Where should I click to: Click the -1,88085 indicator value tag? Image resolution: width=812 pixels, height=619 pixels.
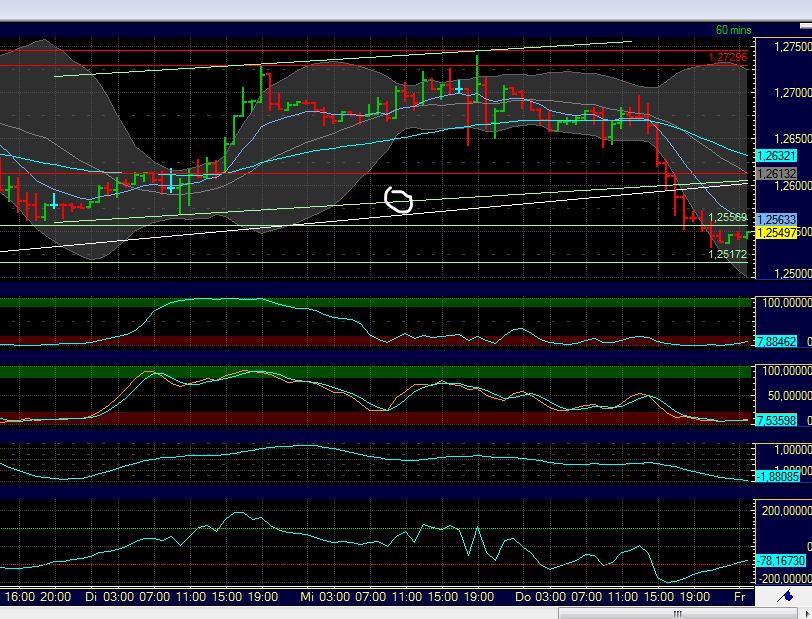coord(778,476)
